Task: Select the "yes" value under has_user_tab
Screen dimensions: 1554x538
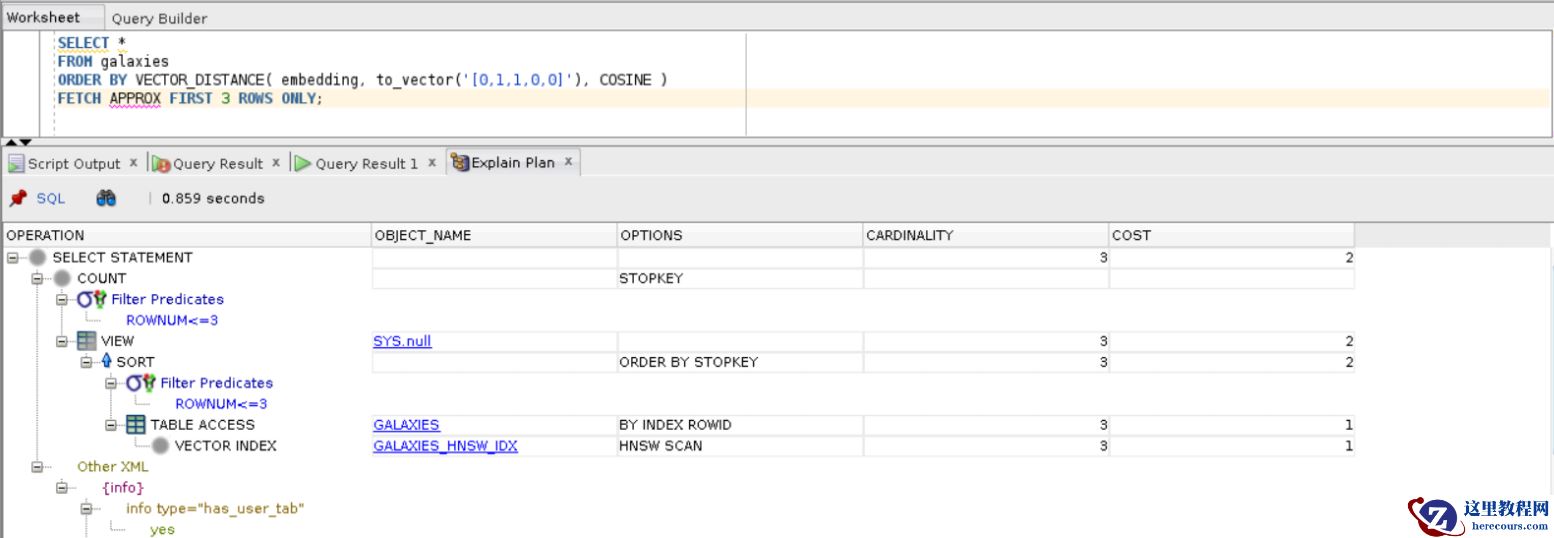Action: click(162, 529)
